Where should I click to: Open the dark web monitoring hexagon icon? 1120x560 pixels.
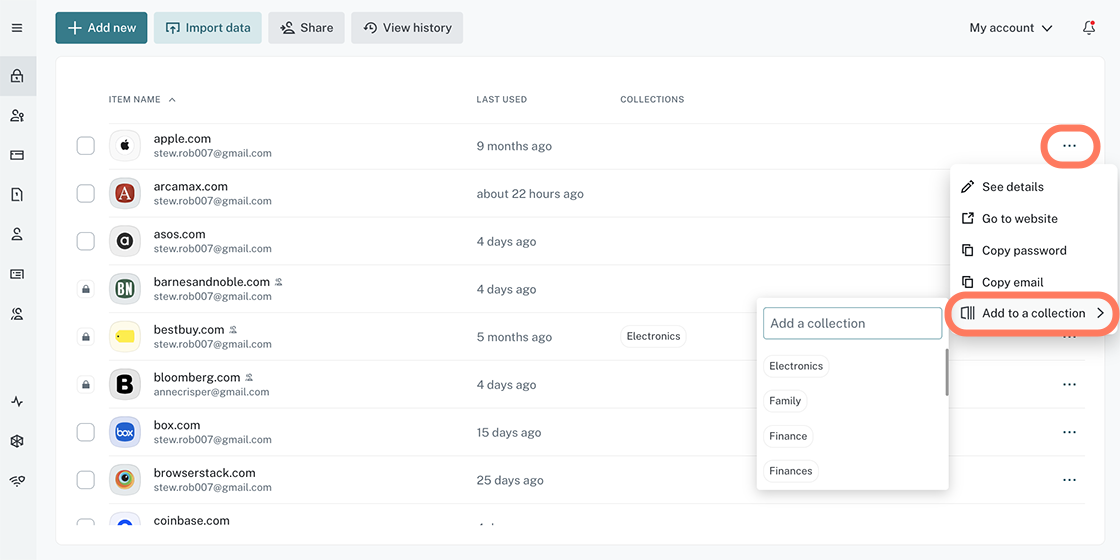point(17,441)
